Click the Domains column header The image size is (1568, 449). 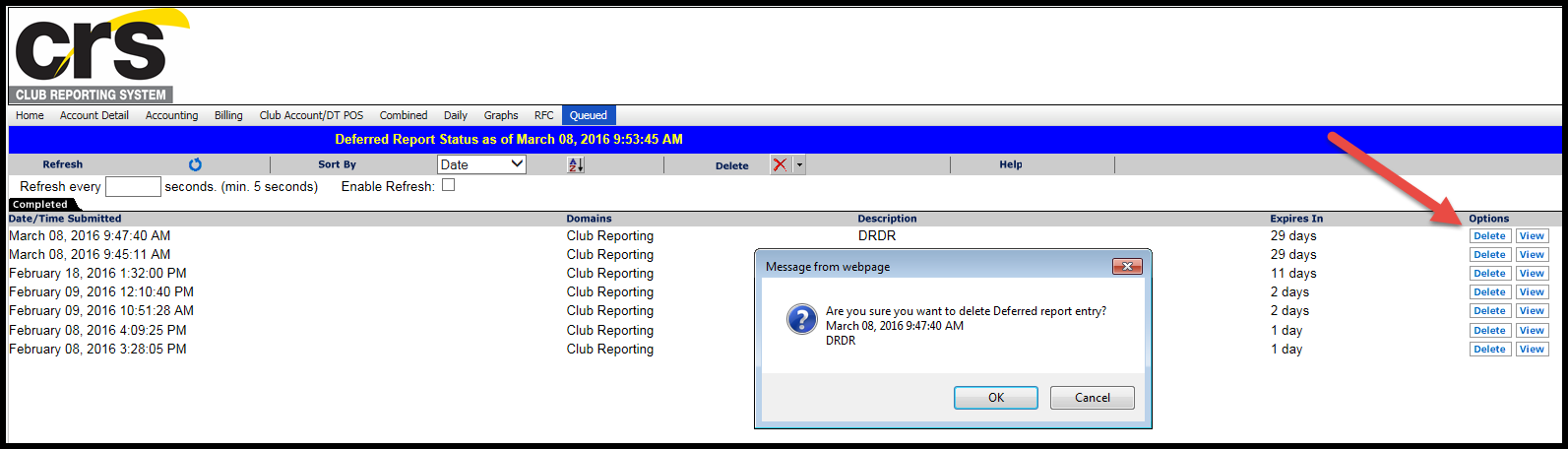(589, 219)
